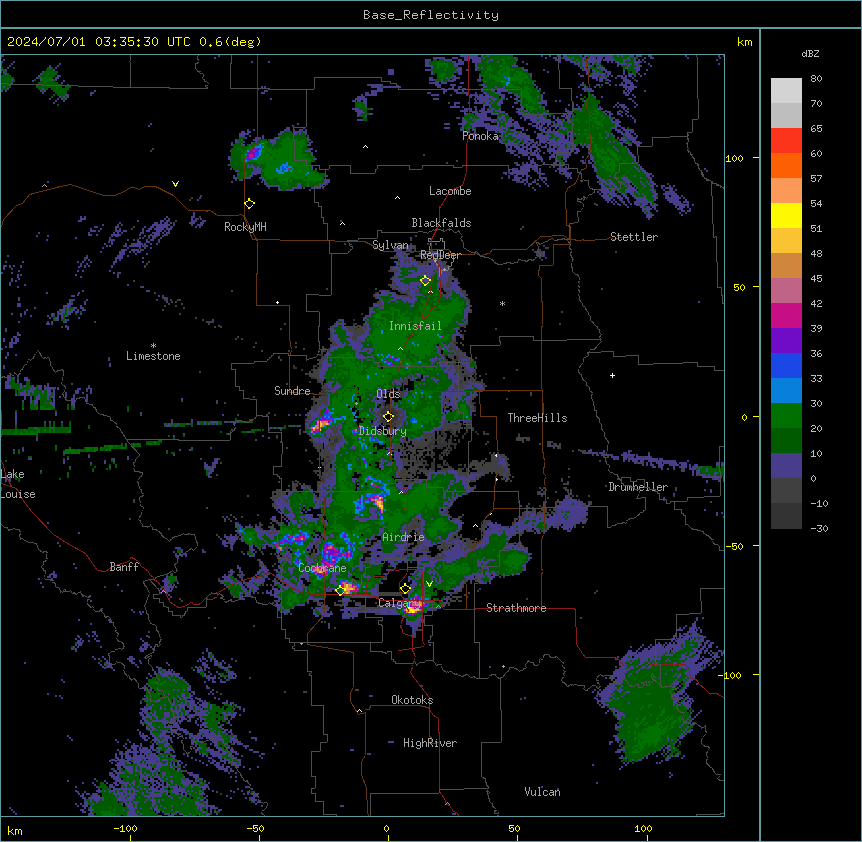Pick the red 60-65 dBZ legend swatch
The height and width of the screenshot is (842, 862).
point(786,141)
